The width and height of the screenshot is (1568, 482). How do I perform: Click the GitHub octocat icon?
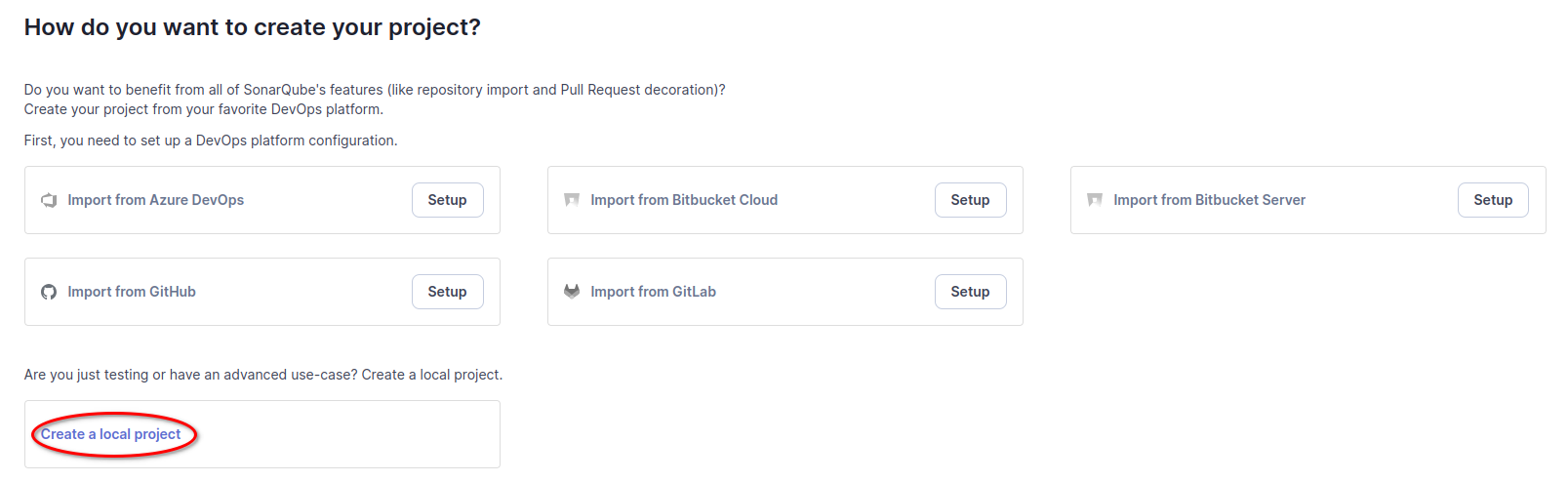49,292
